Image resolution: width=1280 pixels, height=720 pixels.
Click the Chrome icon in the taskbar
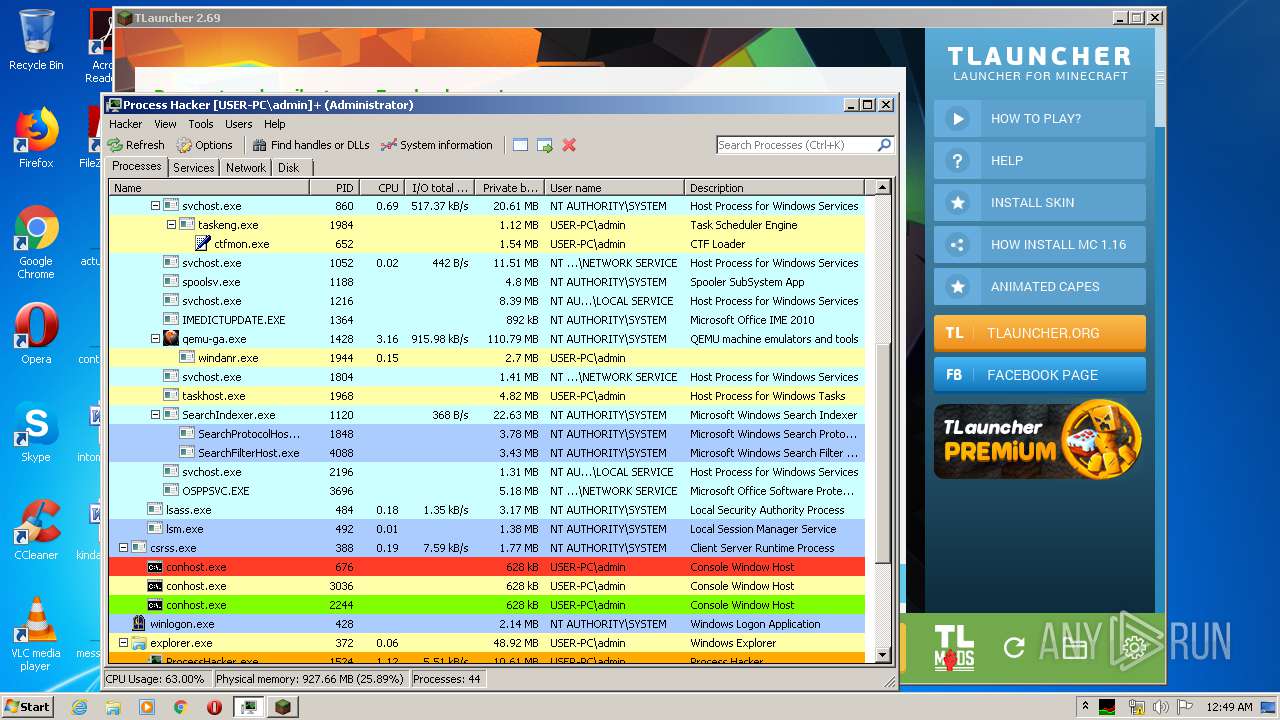point(181,706)
